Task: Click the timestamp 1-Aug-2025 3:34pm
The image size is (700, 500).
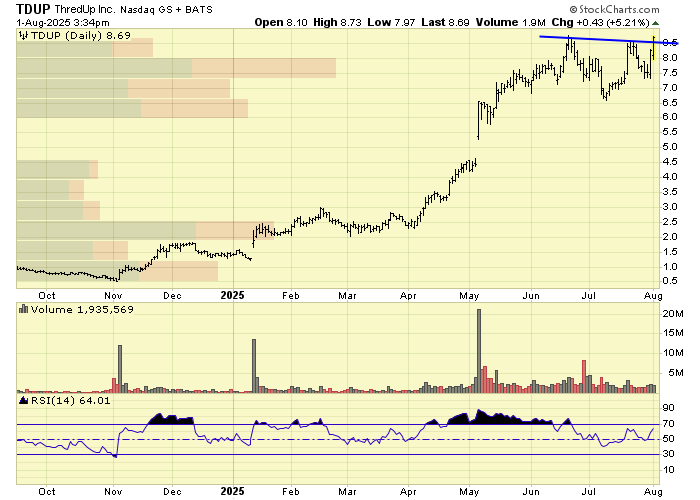Action: pos(62,22)
